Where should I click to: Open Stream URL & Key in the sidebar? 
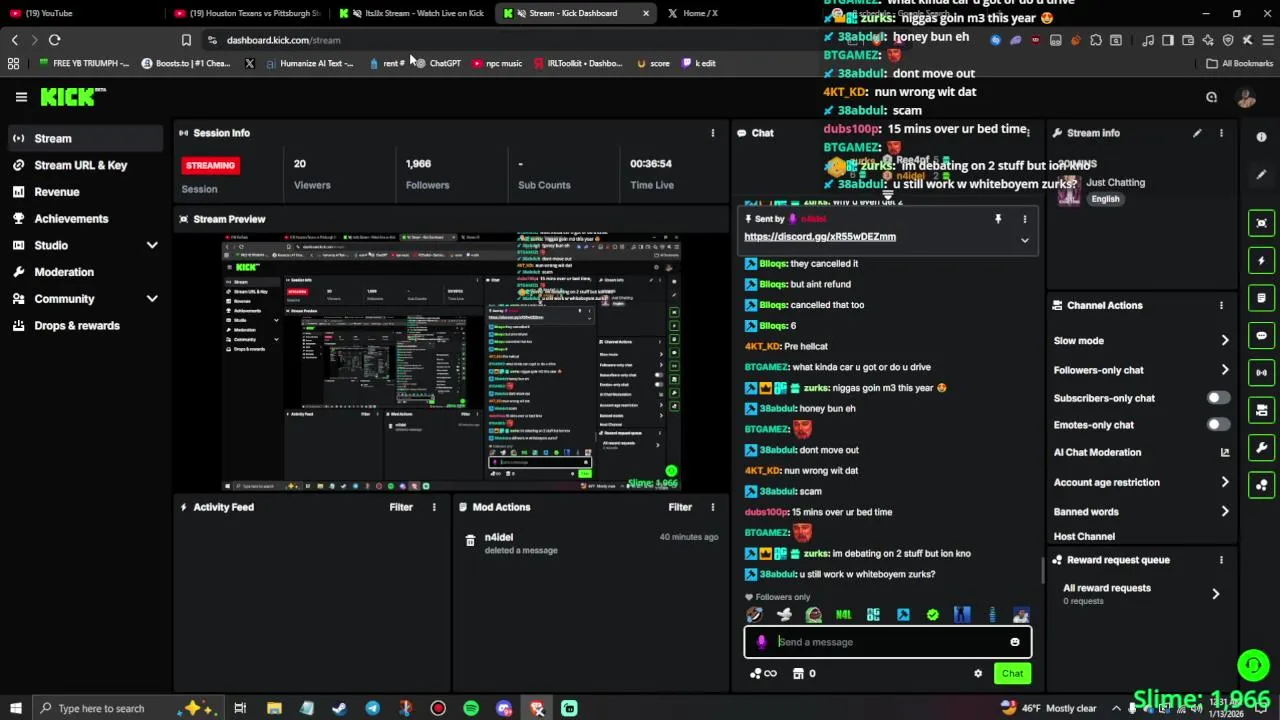click(85, 165)
